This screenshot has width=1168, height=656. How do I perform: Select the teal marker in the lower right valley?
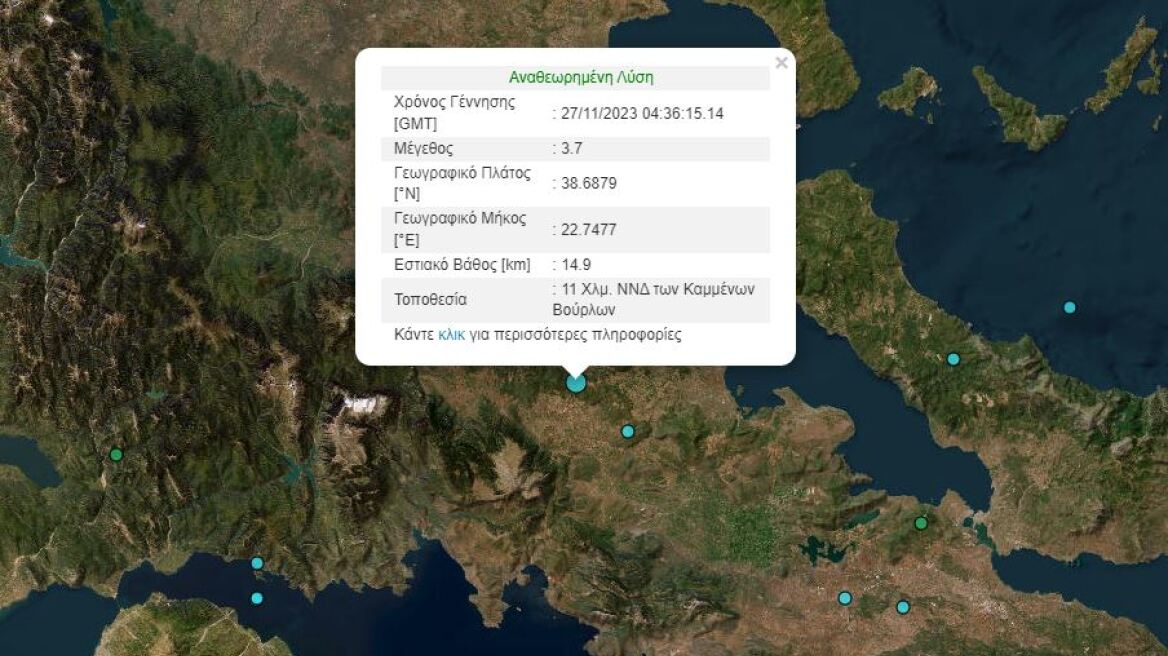tap(845, 598)
